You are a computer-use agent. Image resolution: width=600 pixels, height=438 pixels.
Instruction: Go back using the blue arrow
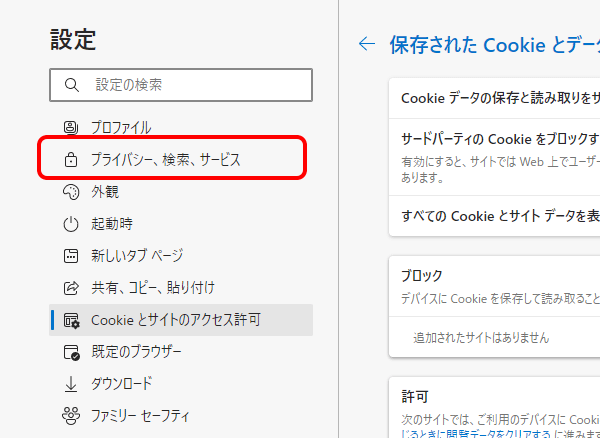point(367,44)
